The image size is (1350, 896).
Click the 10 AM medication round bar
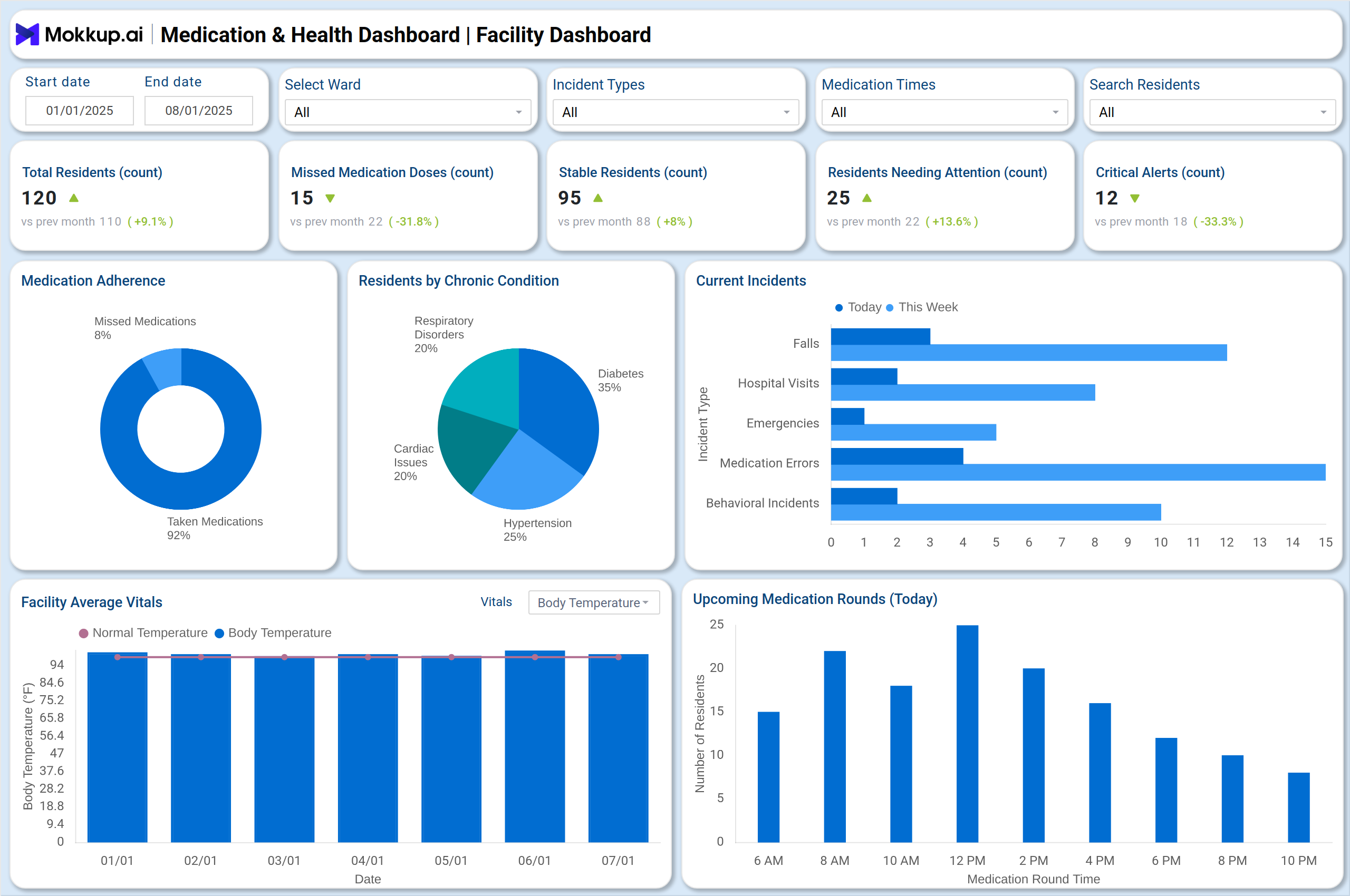pos(901,764)
